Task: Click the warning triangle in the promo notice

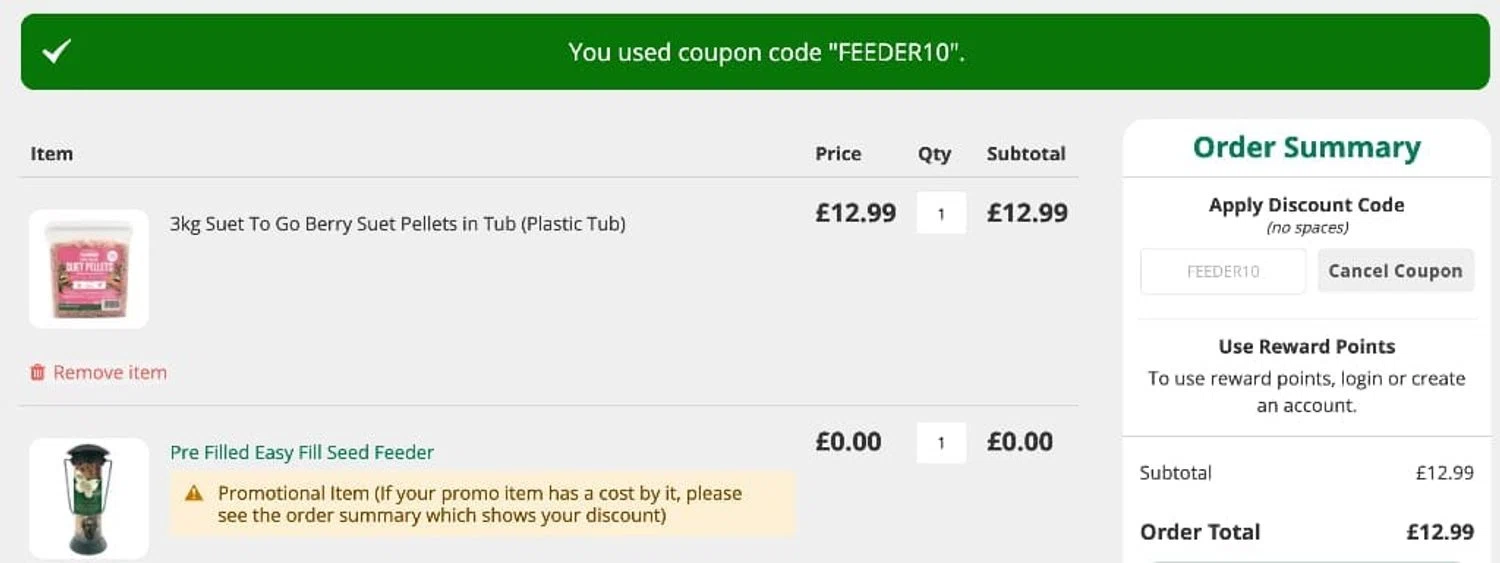Action: (195, 493)
